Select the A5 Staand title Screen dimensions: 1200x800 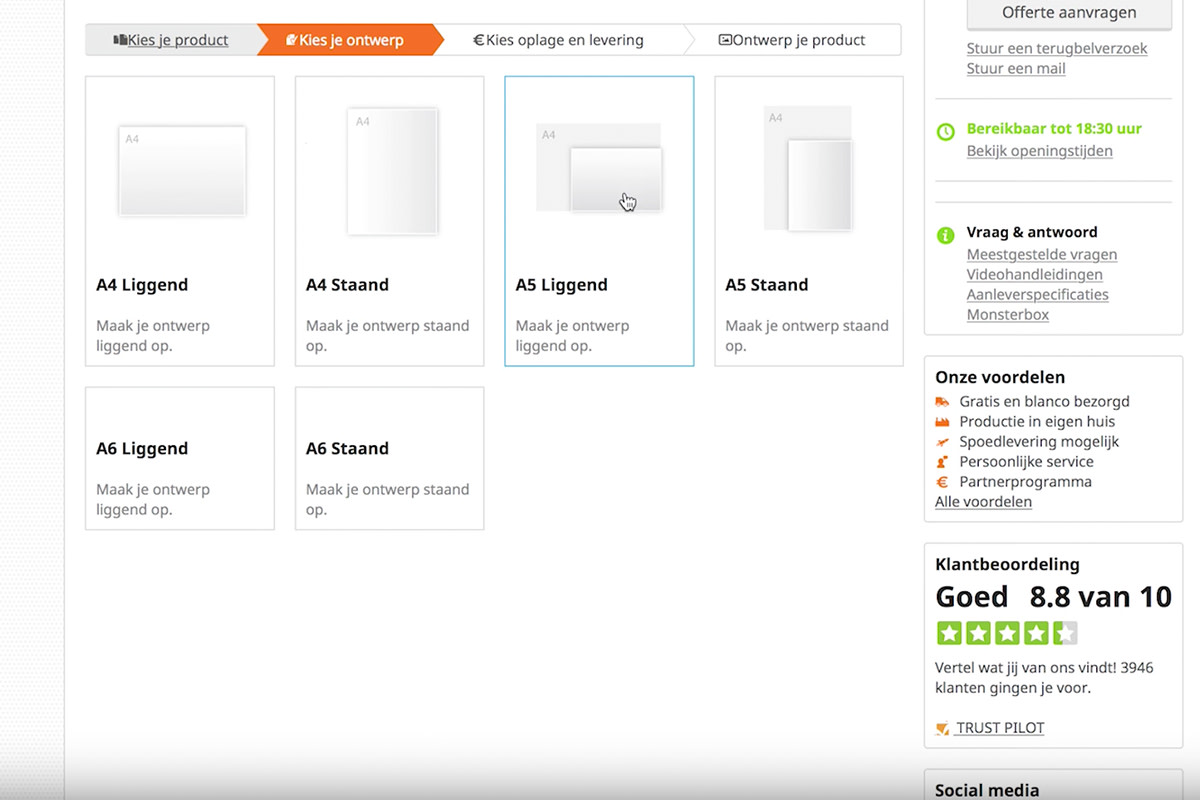(766, 285)
